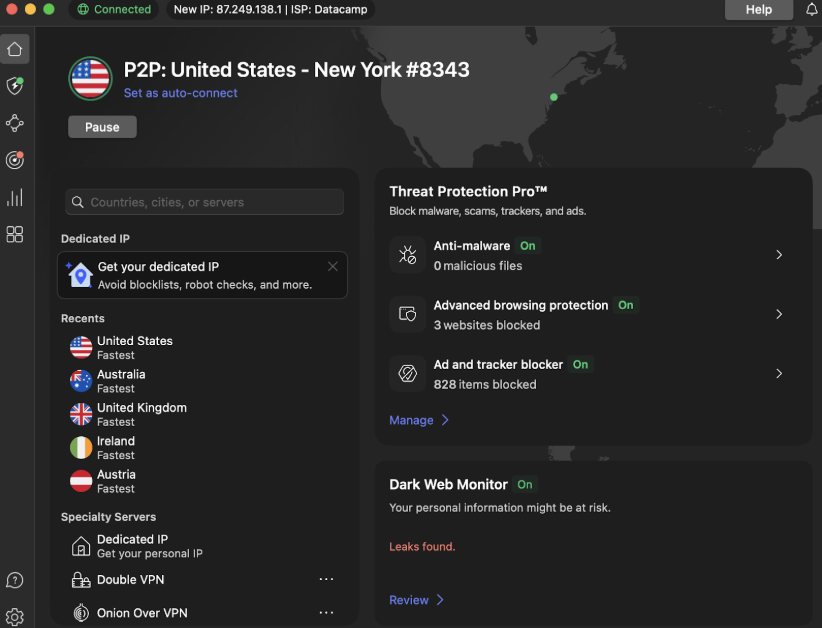Click Ad and tracker blocker On badge
Image resolution: width=822 pixels, height=628 pixels.
pyautogui.click(x=580, y=364)
